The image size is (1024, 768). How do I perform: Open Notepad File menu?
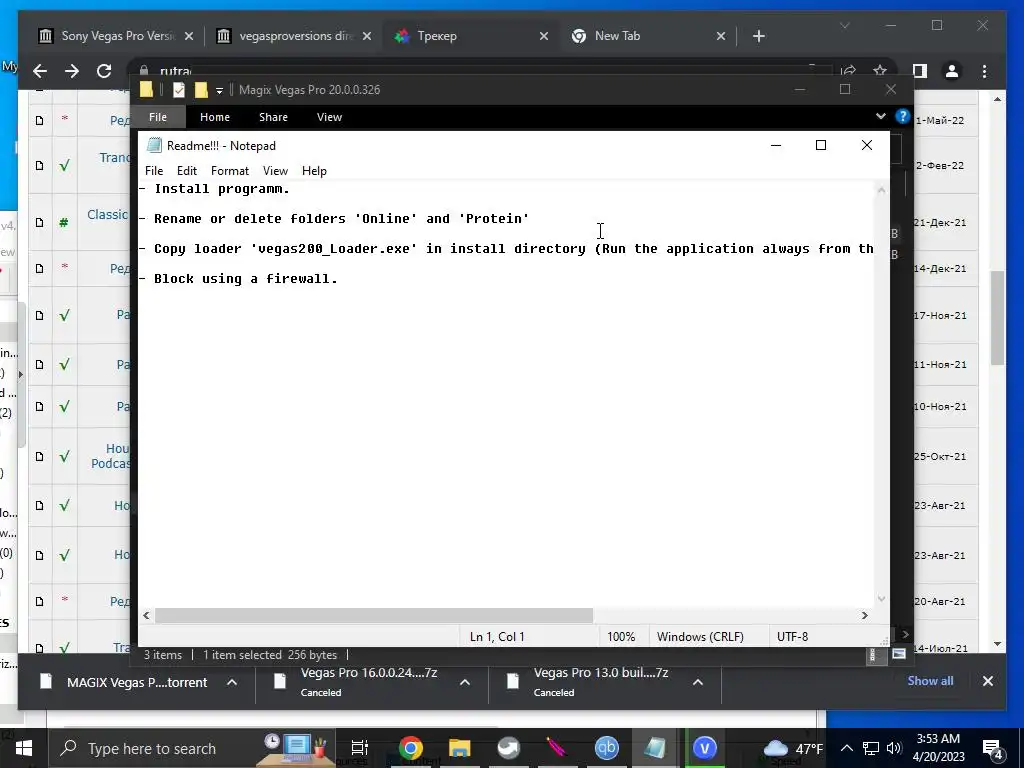tap(154, 170)
